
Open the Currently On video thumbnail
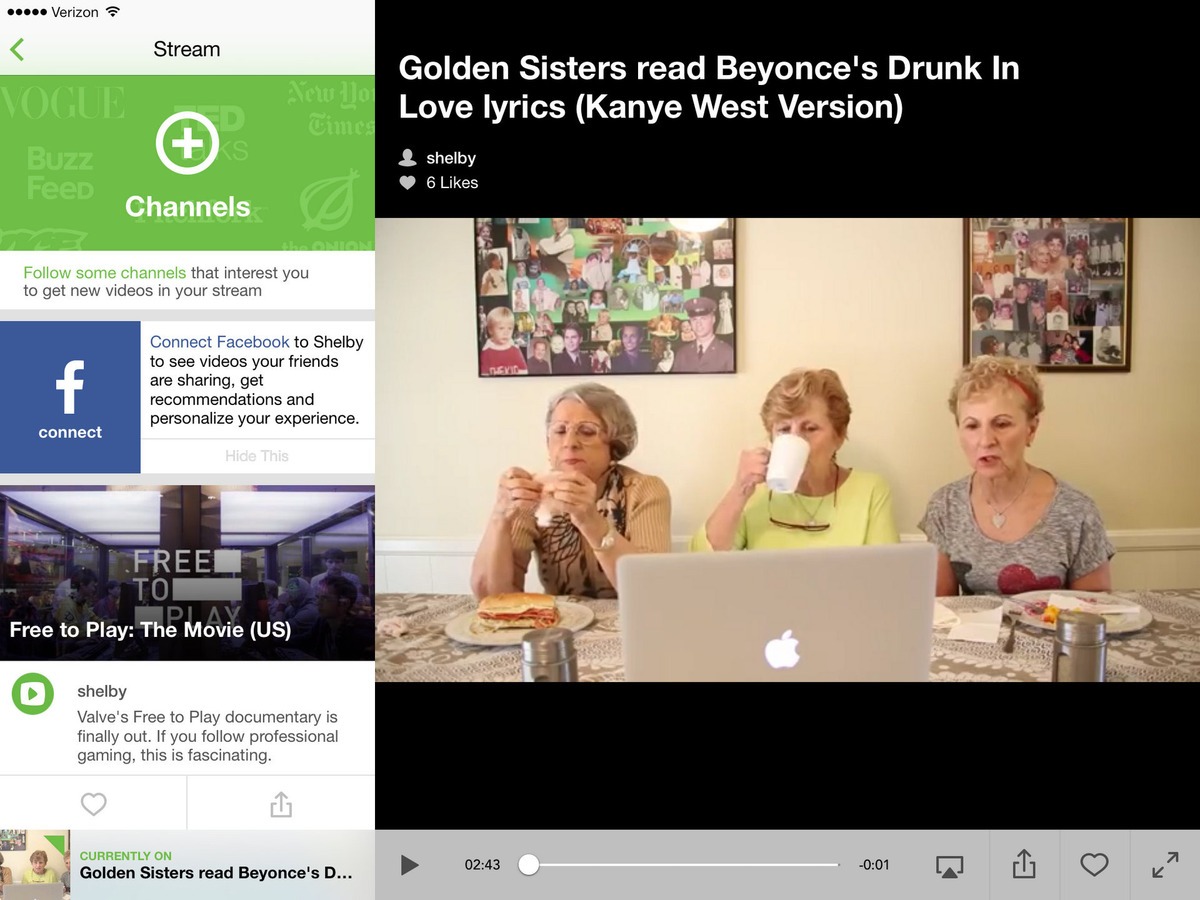coord(35,865)
